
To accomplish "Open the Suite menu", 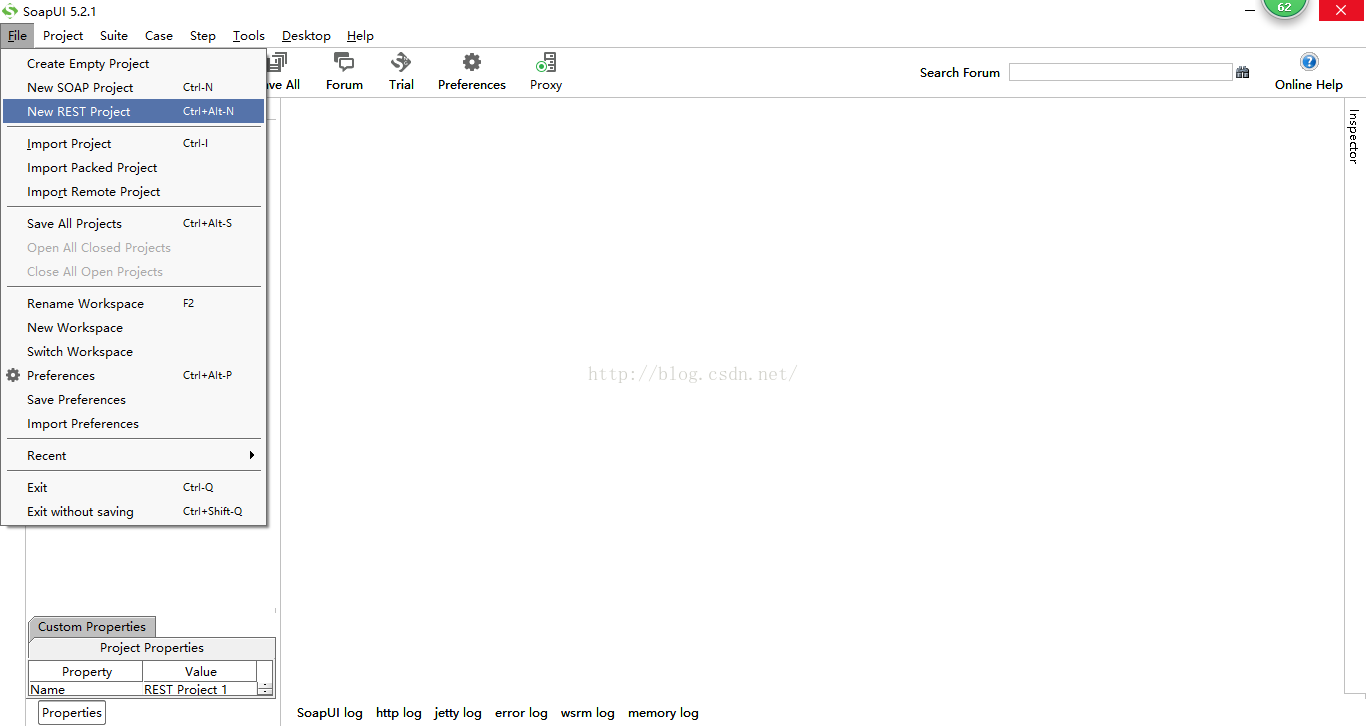I will pos(114,35).
